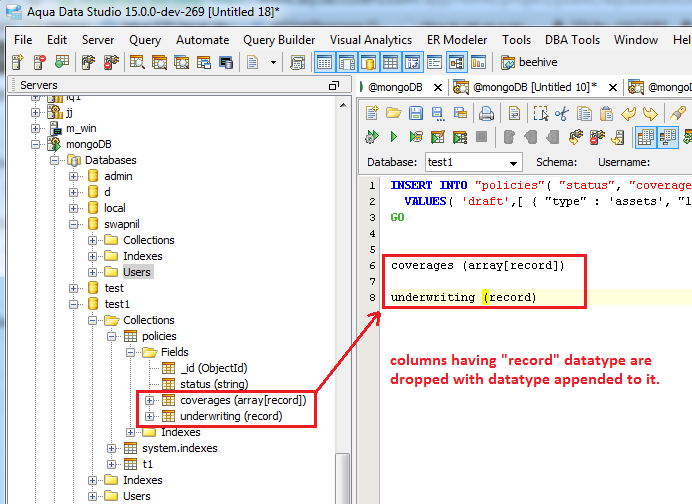Click the register server icon in main toolbar

17,62
